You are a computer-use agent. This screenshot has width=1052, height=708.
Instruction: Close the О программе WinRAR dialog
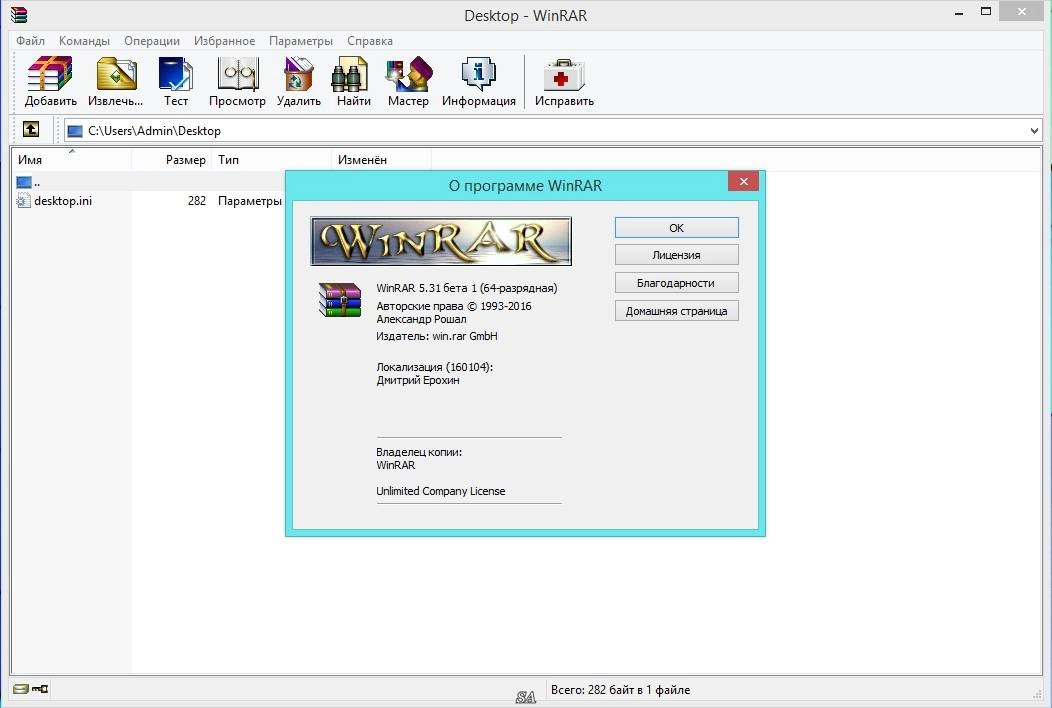click(743, 181)
